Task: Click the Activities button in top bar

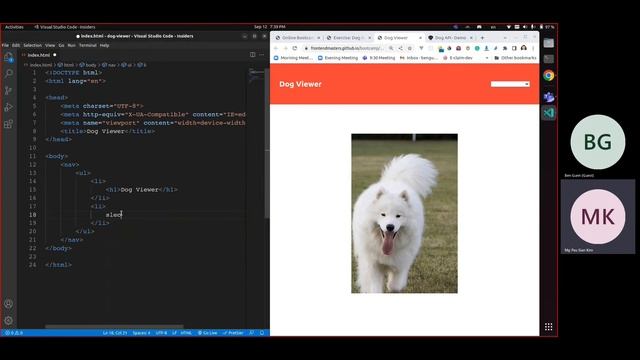Action: coord(14,27)
